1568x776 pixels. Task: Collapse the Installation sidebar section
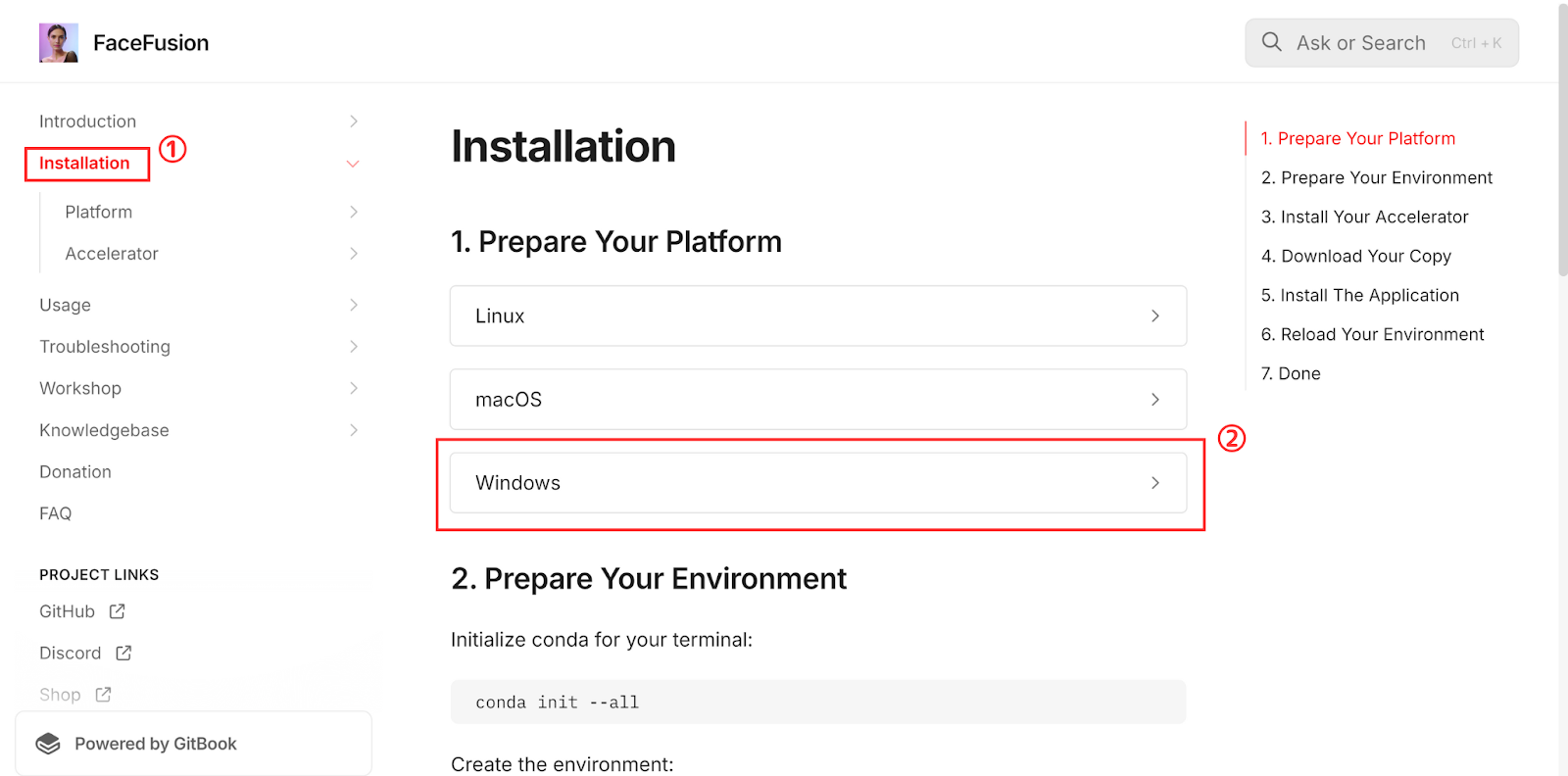(x=353, y=164)
